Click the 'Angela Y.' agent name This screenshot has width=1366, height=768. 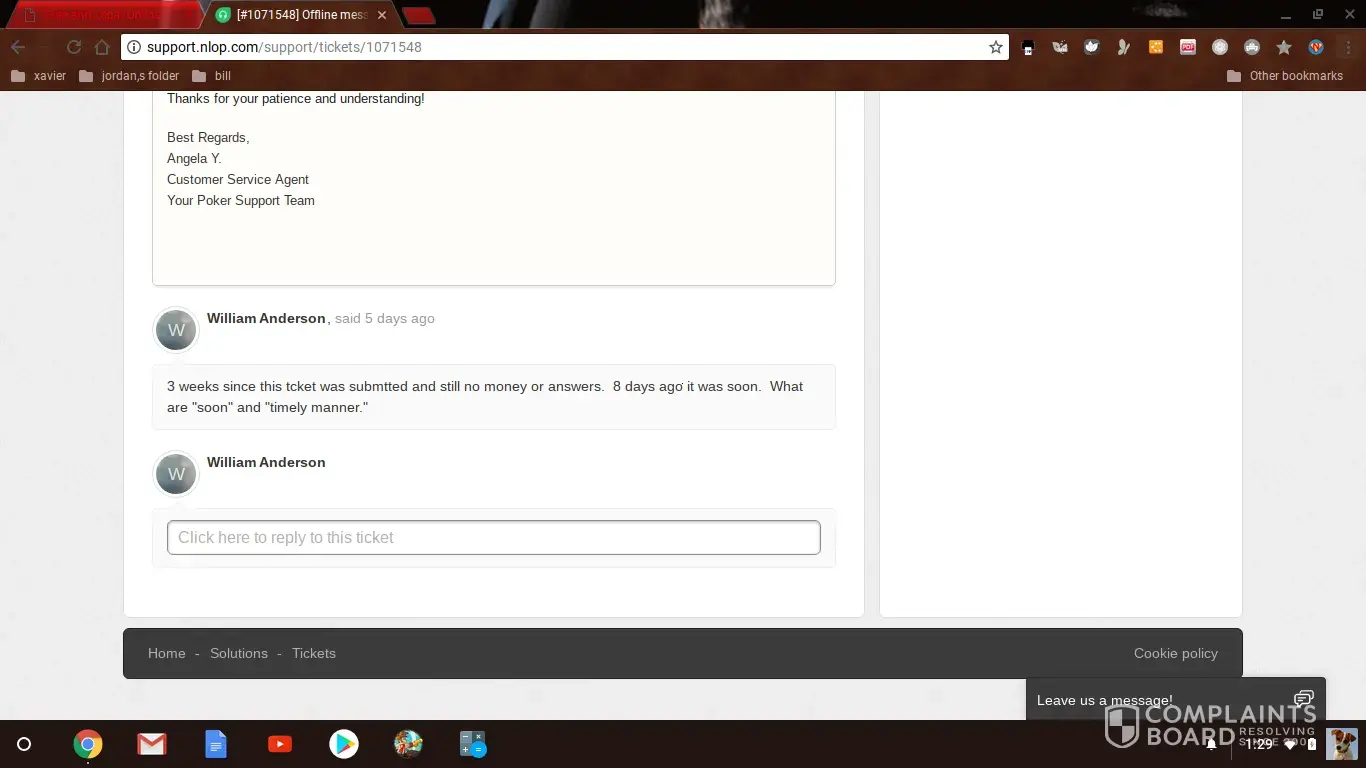(x=194, y=158)
